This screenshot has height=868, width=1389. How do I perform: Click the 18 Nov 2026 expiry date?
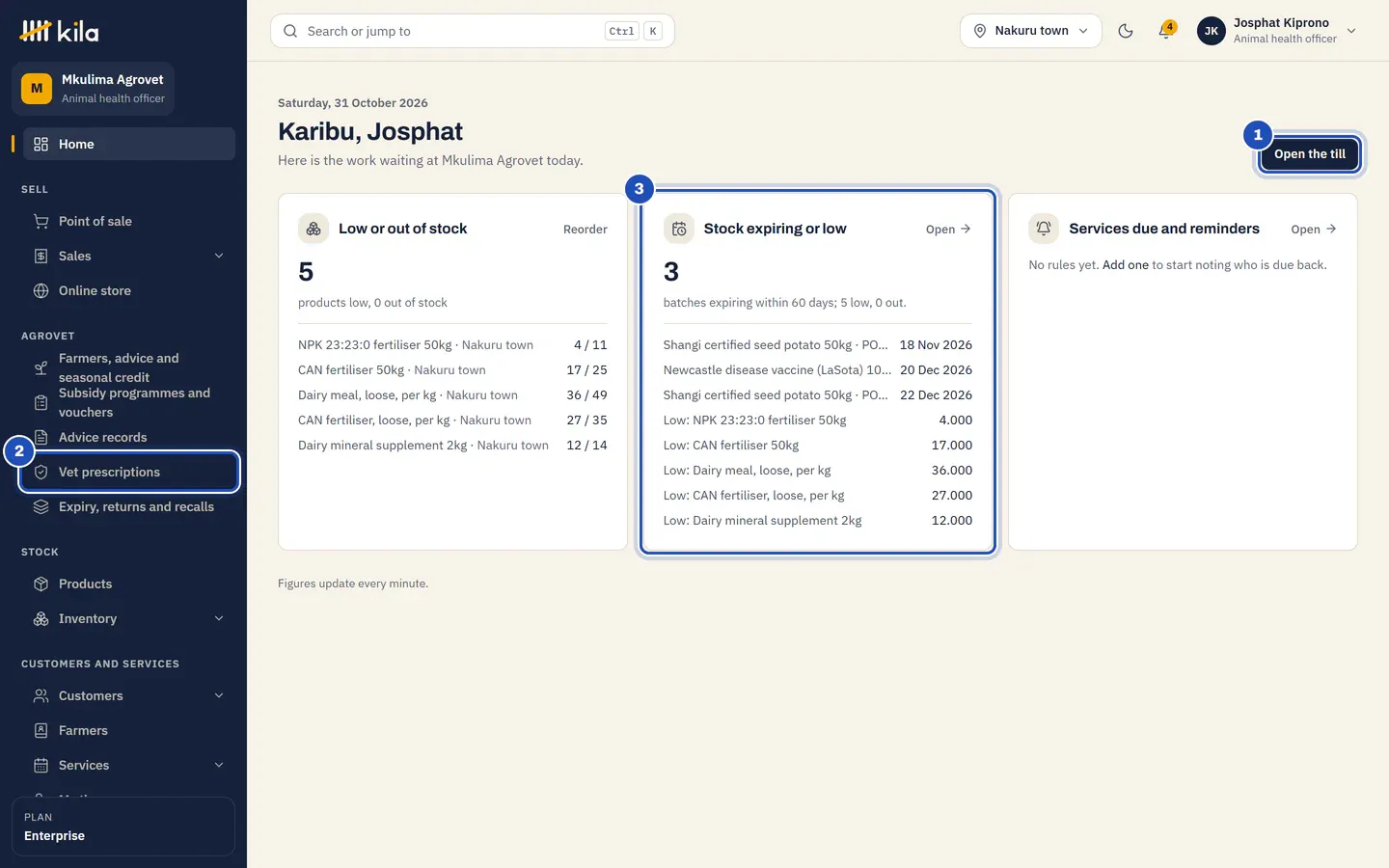point(936,345)
